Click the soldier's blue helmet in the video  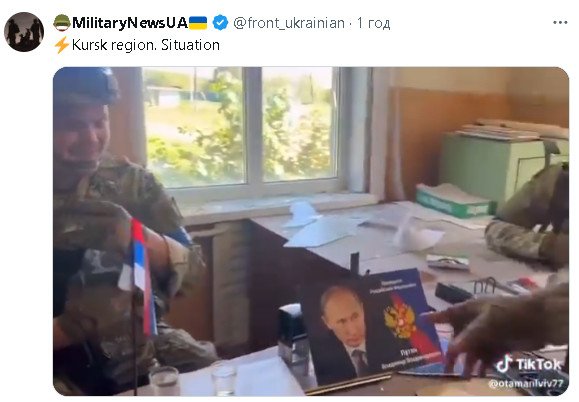click(x=87, y=86)
